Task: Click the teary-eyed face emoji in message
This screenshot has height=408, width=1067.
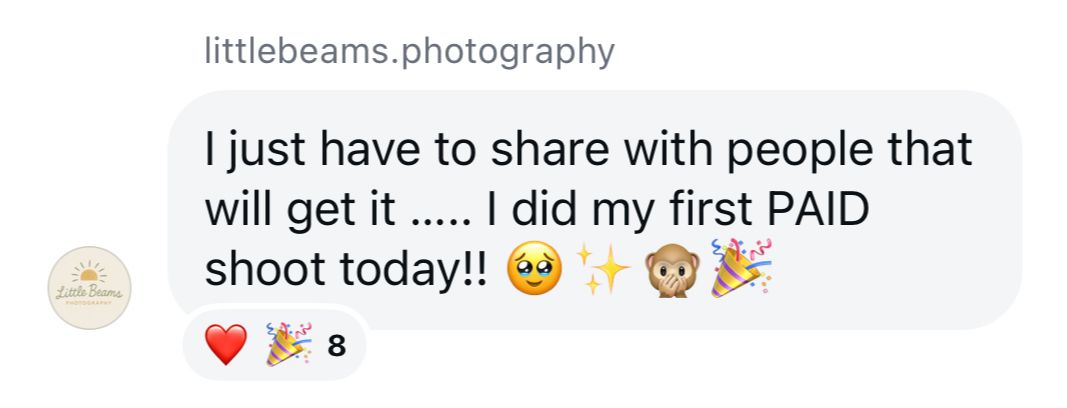Action: click(x=535, y=268)
